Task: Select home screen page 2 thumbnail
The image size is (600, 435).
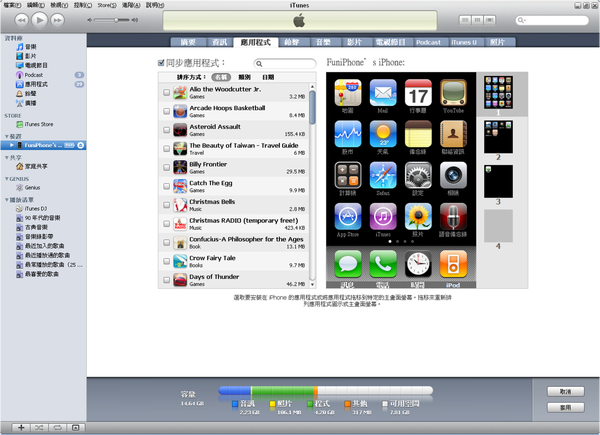Action: click(x=498, y=137)
